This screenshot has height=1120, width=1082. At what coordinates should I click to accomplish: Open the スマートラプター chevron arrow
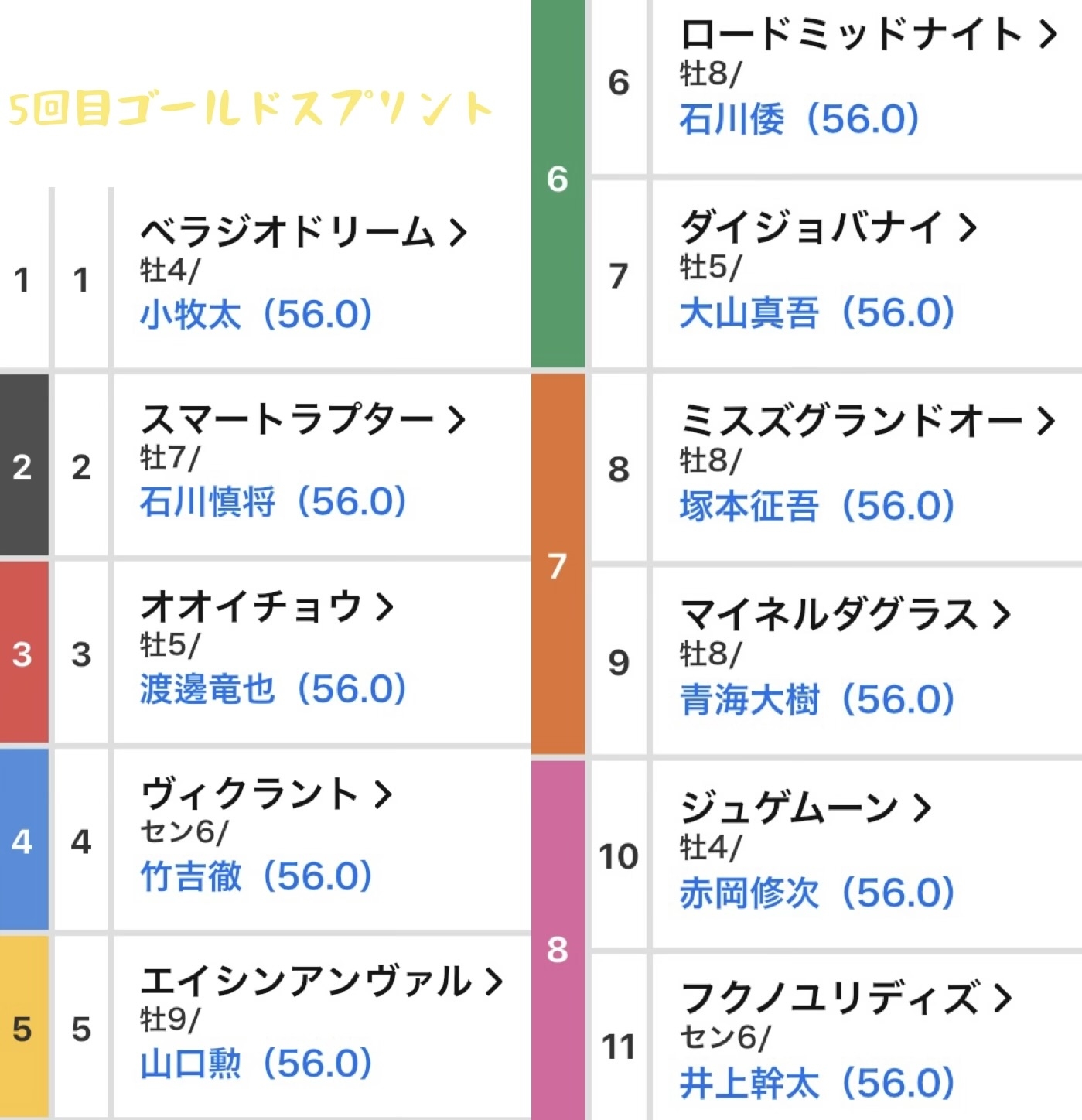coord(456,420)
